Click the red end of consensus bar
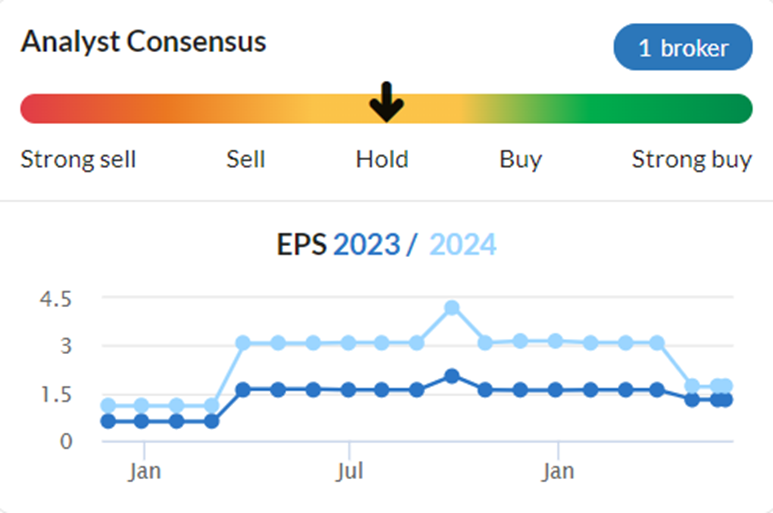Image resolution: width=773 pixels, height=513 pixels. (x=35, y=108)
